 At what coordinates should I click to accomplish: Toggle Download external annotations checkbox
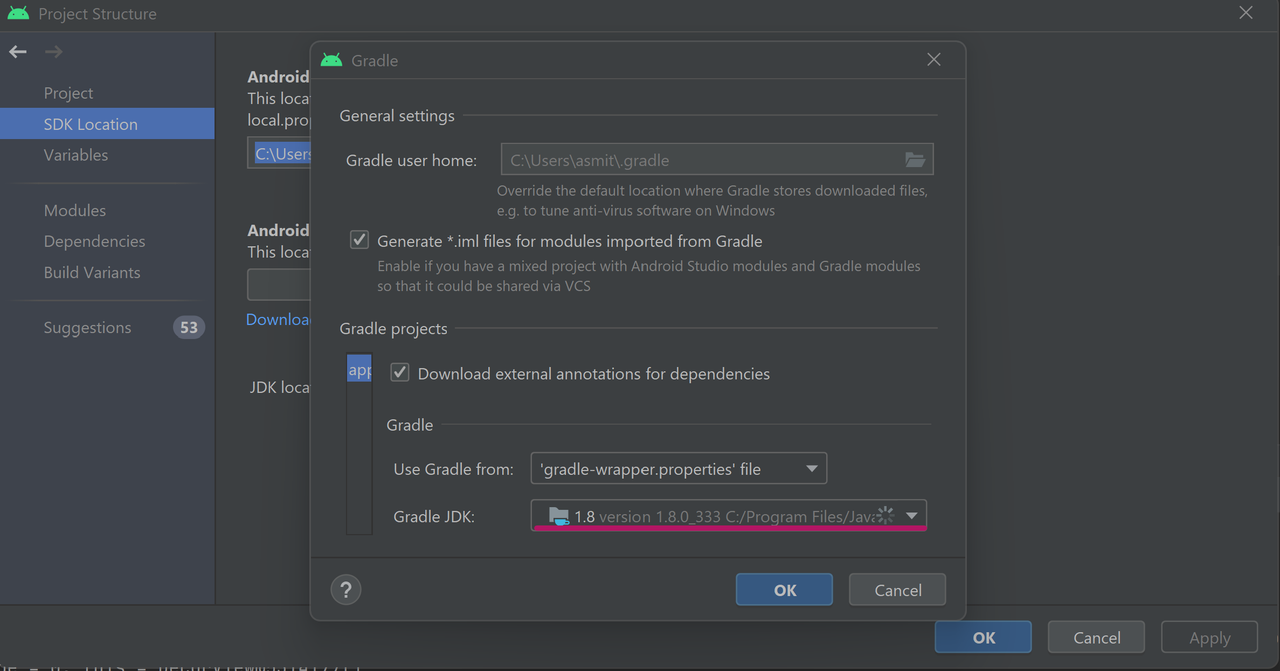coord(400,373)
